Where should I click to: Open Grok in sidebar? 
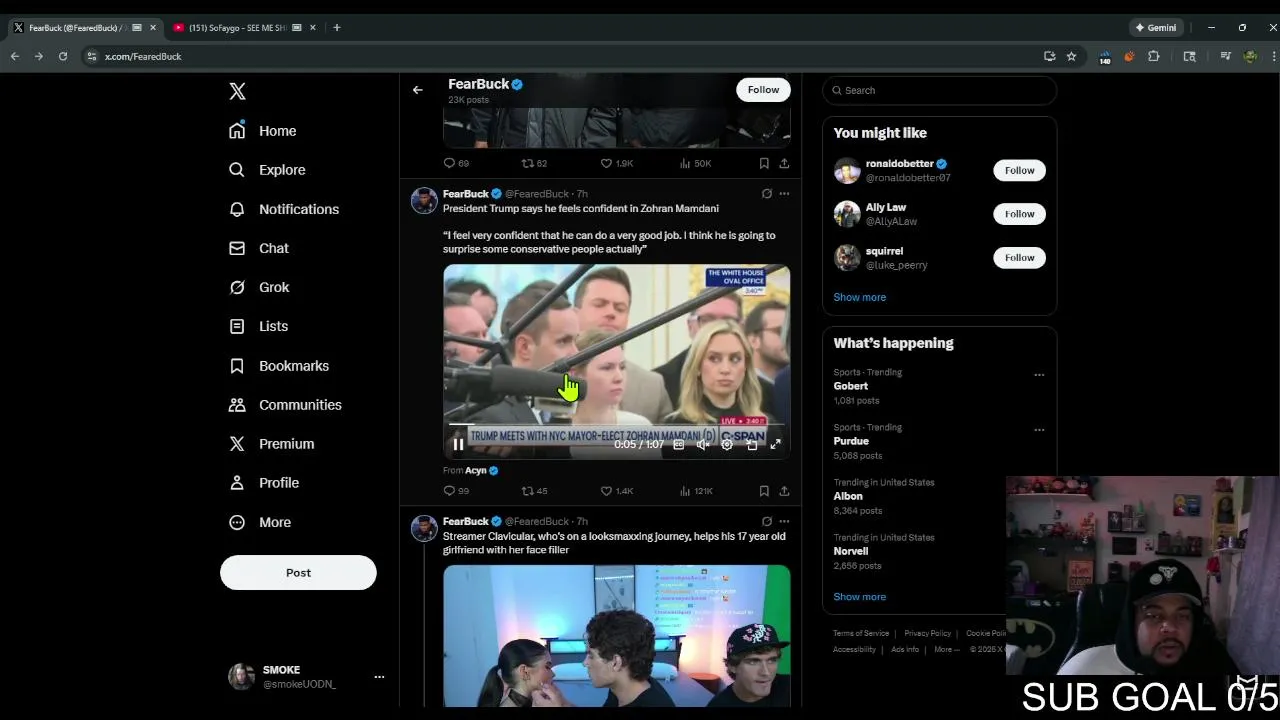259,287
